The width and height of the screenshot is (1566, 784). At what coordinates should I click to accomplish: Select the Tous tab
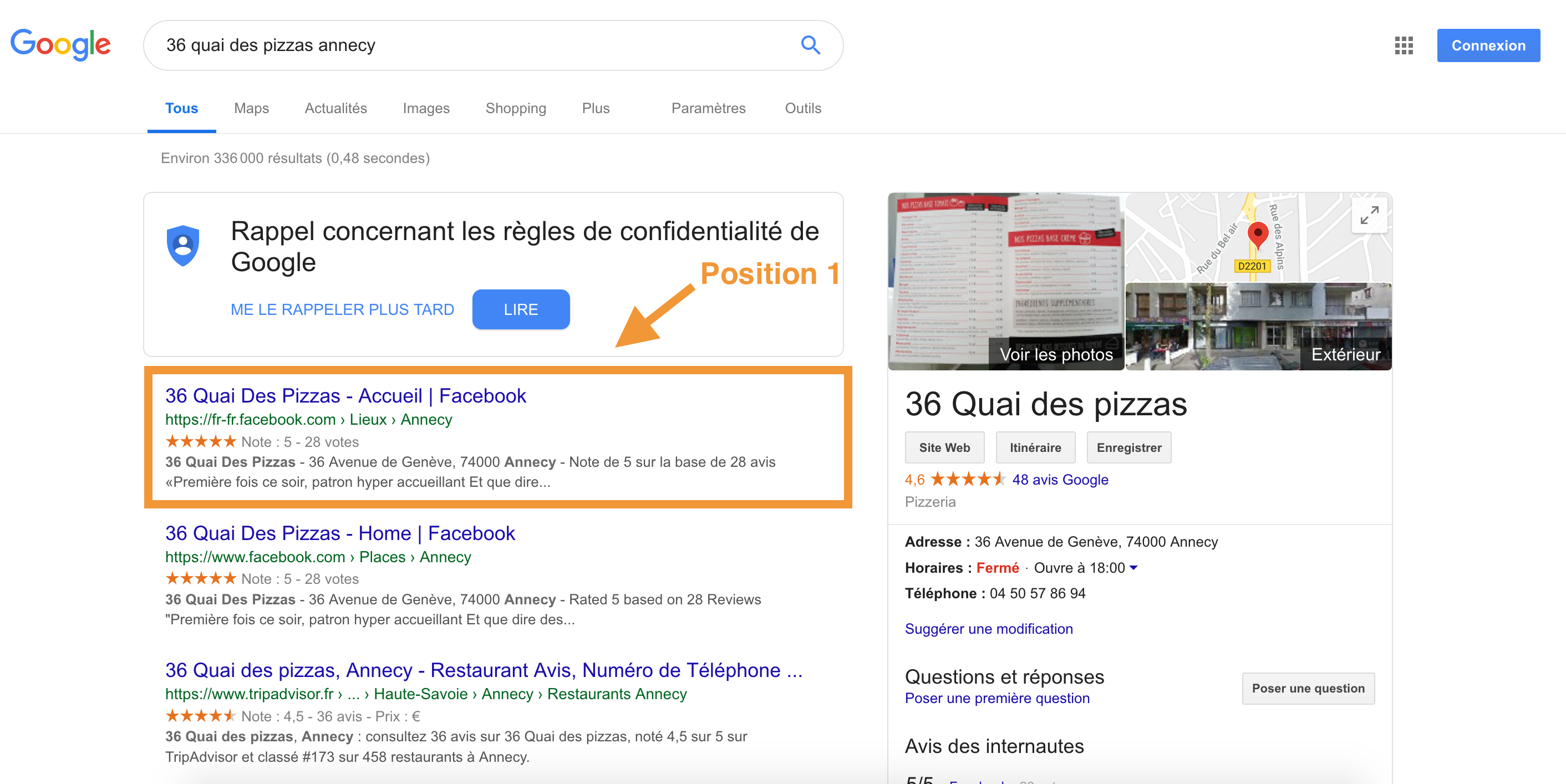181,108
